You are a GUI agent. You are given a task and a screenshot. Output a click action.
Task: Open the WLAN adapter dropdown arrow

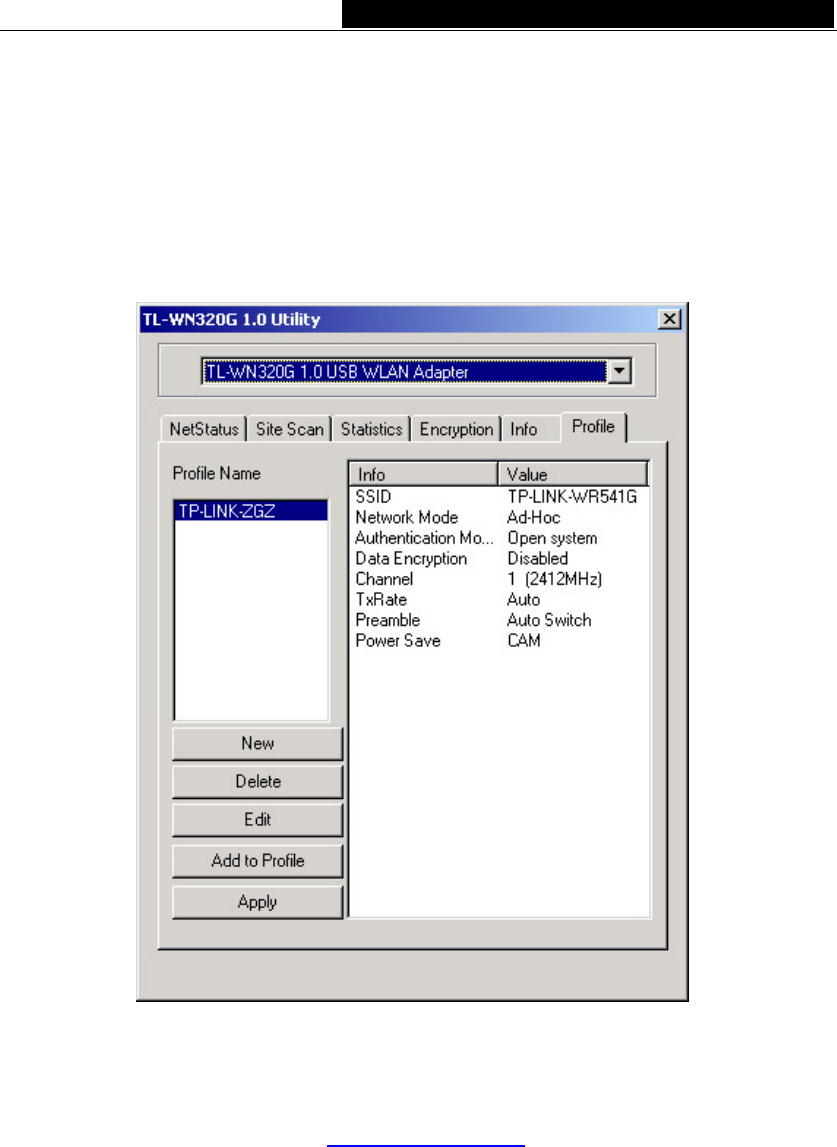[x=619, y=371]
